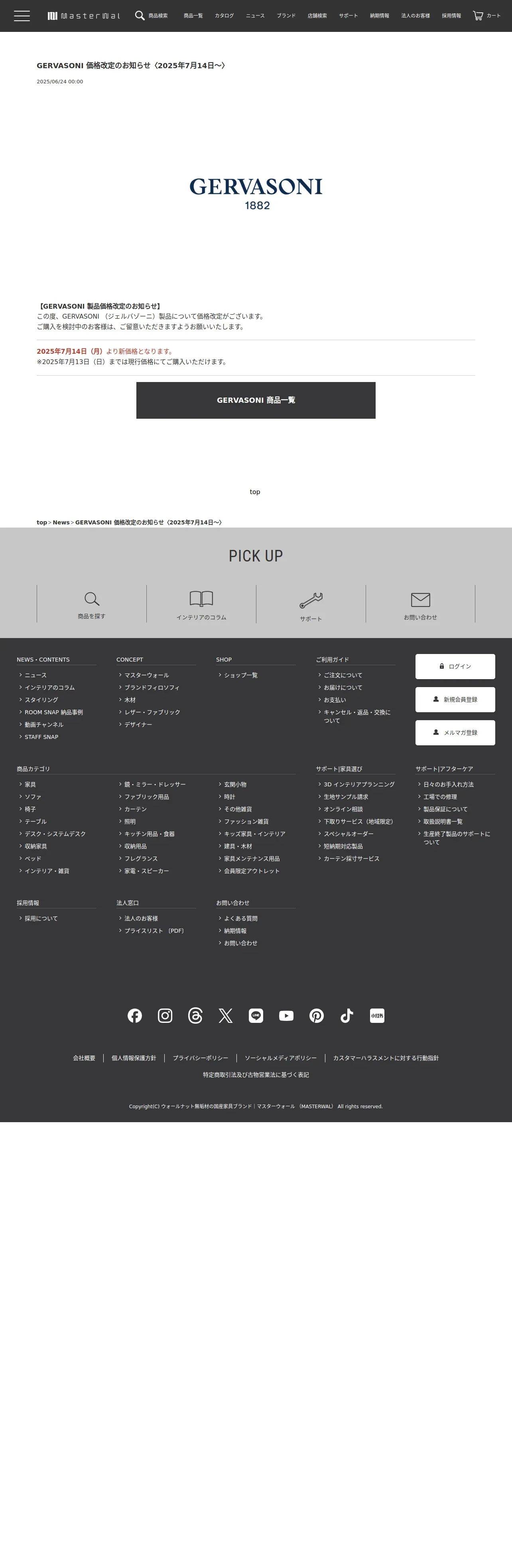Open the hamburger menu icon
This screenshot has width=512, height=1568.
click(22, 16)
